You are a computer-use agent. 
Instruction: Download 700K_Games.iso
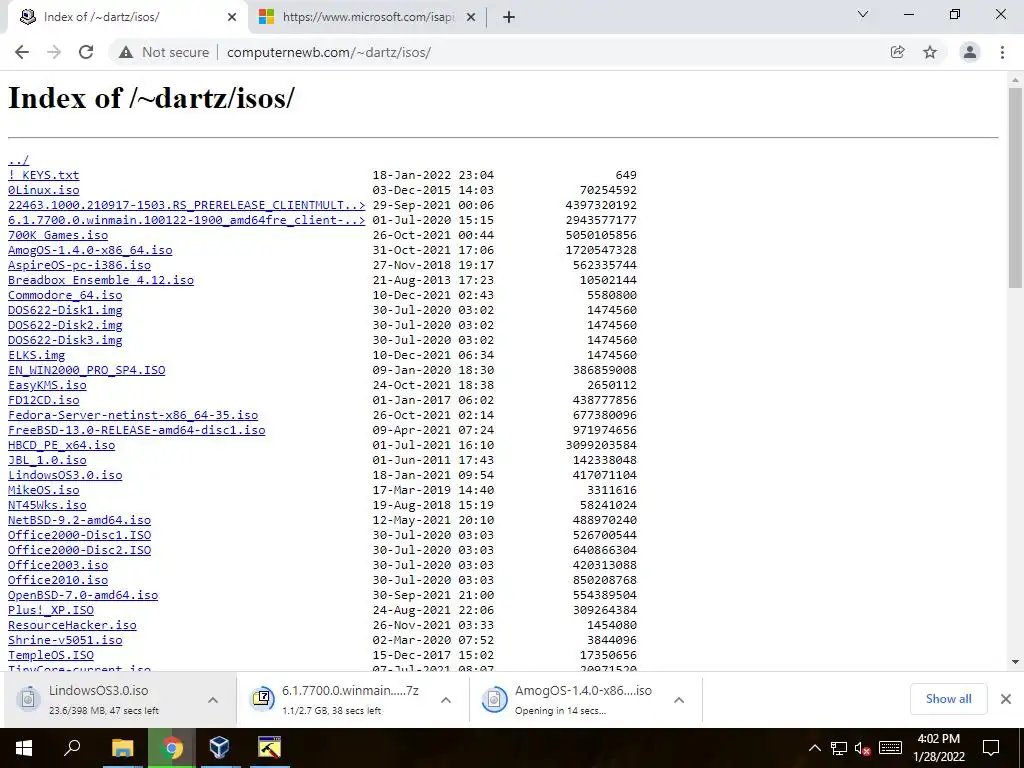(x=57, y=235)
